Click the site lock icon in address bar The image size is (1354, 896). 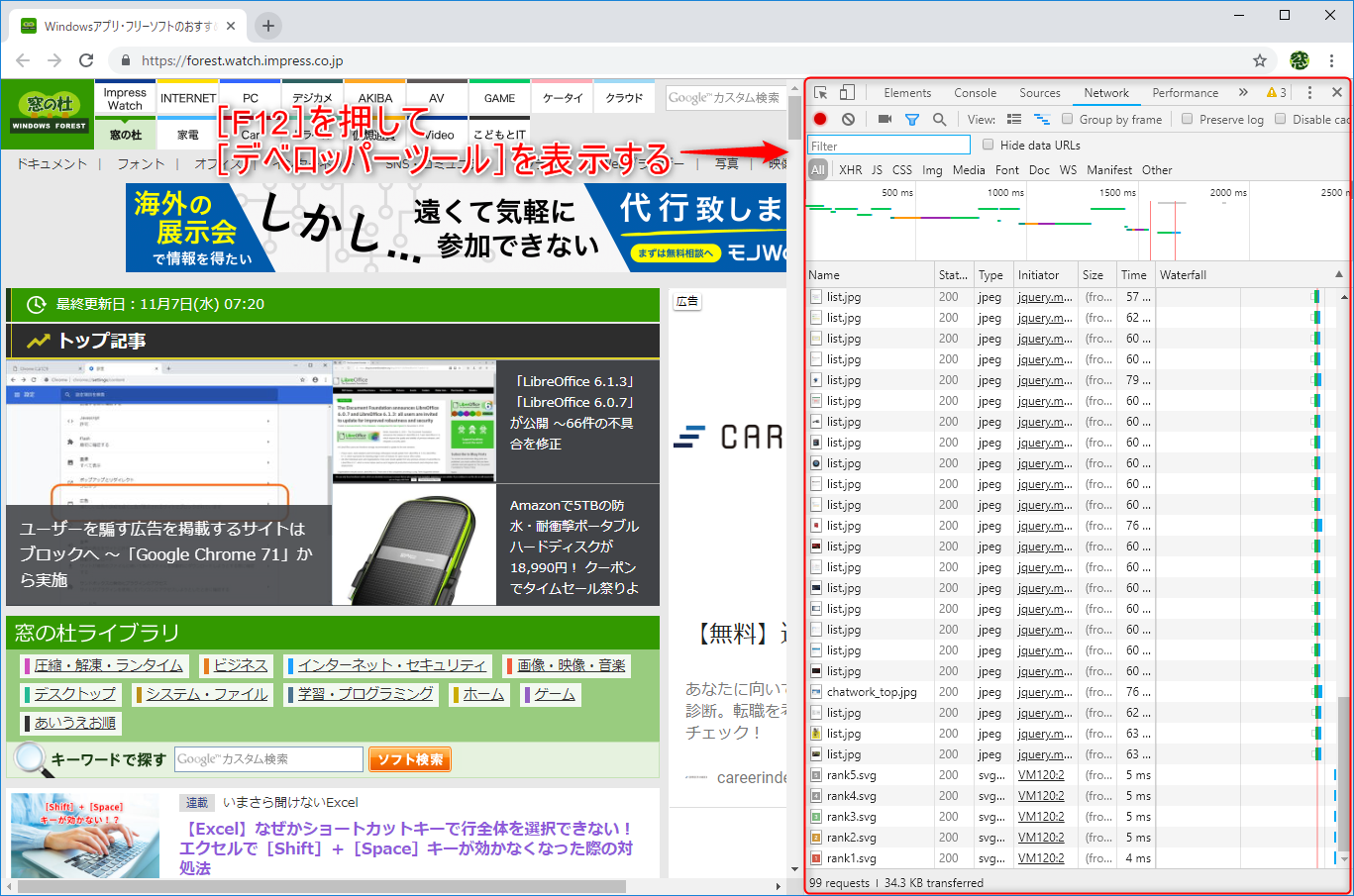click(x=125, y=60)
